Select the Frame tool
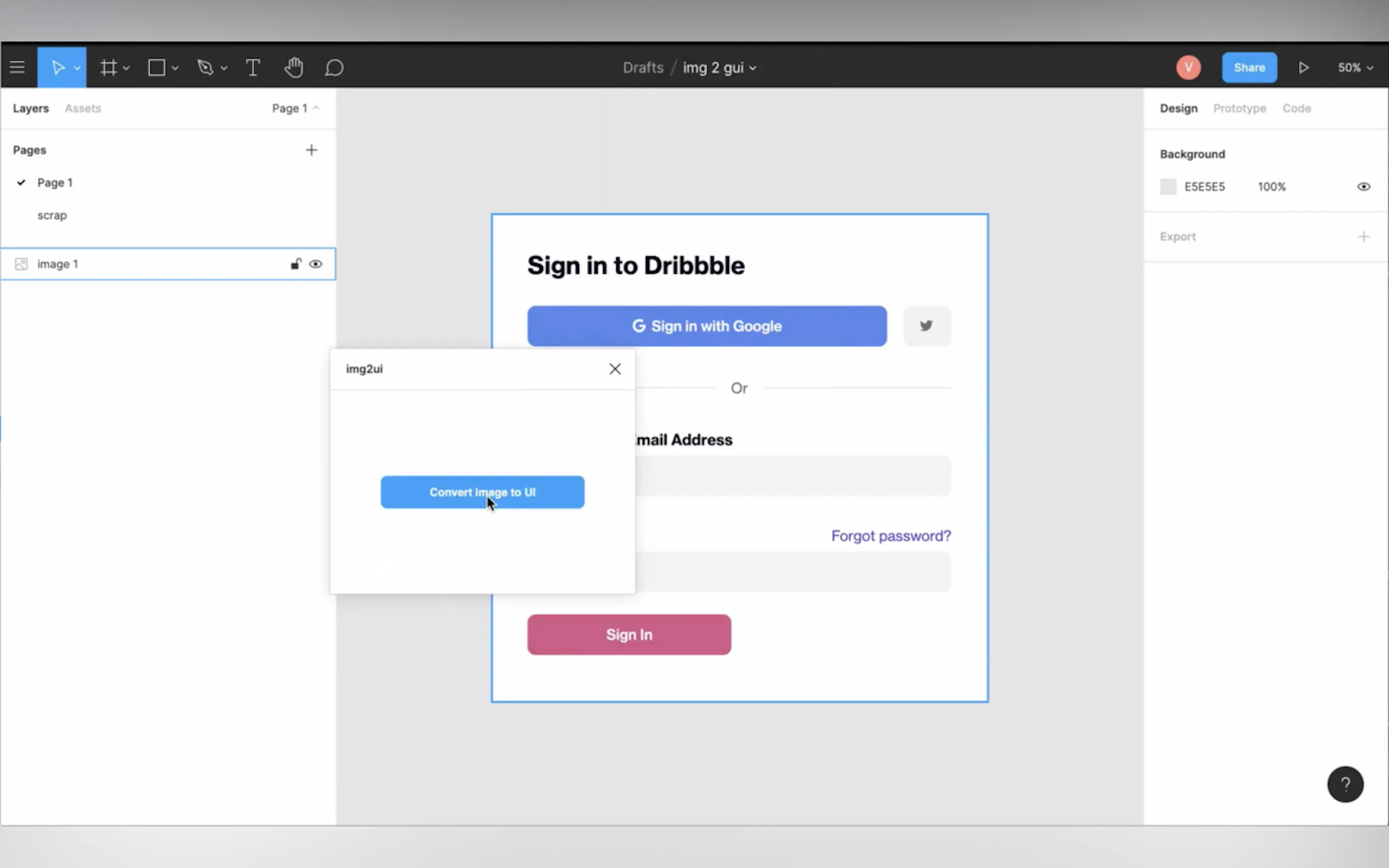The image size is (1389, 868). (x=108, y=68)
